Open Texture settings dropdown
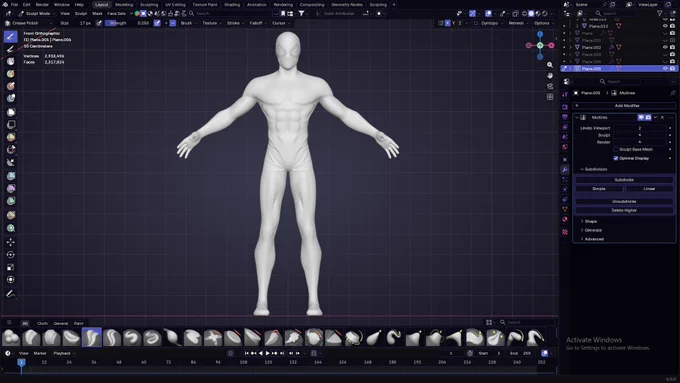Image resolution: width=680 pixels, height=383 pixels. [x=211, y=23]
